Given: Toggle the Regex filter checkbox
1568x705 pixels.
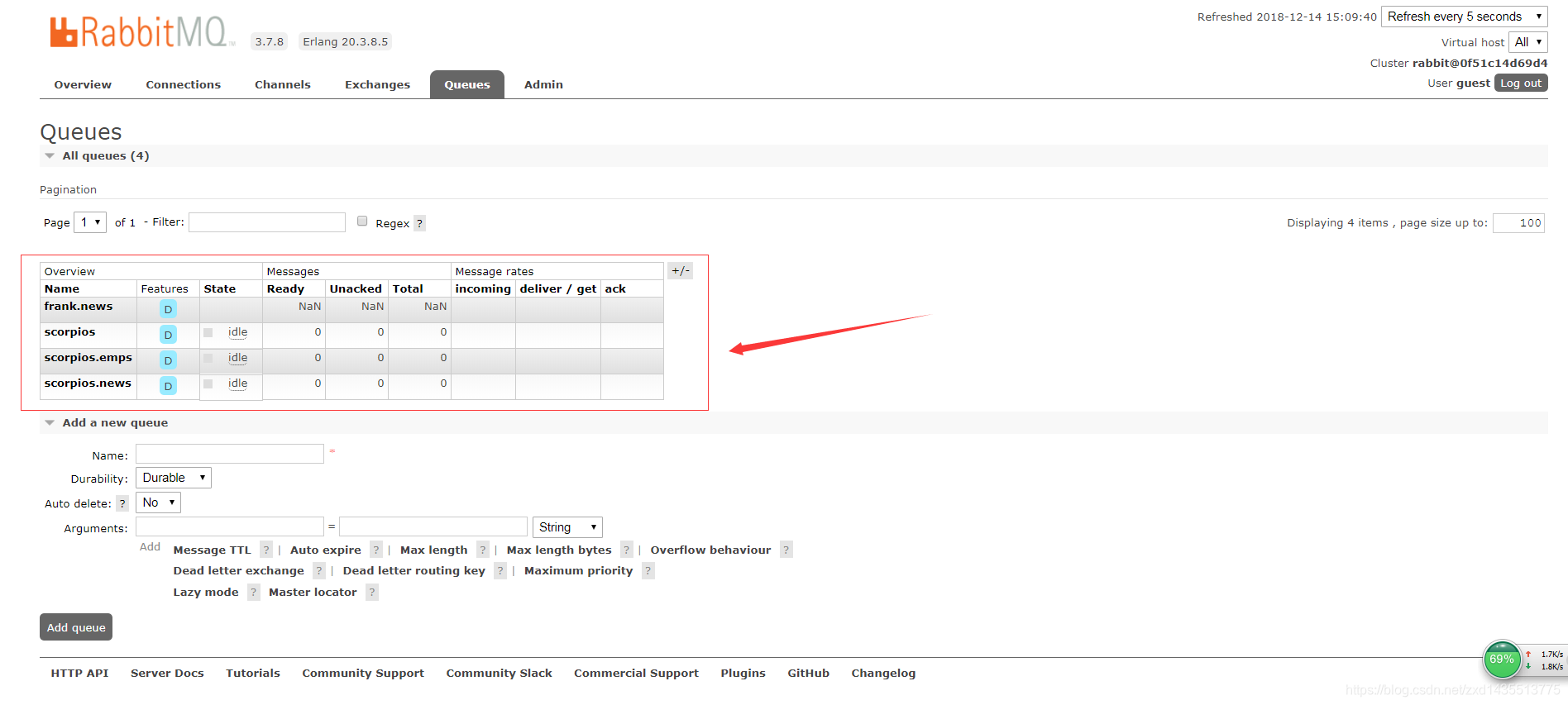Looking at the screenshot, I should (x=362, y=221).
